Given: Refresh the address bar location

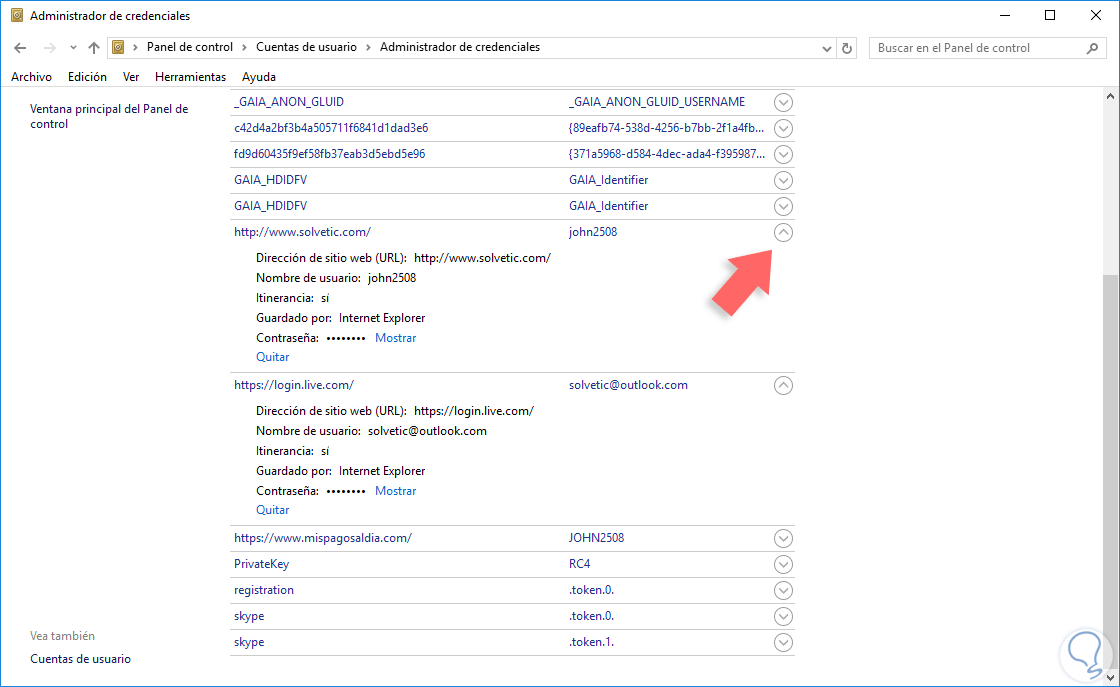Looking at the screenshot, I should click(848, 48).
